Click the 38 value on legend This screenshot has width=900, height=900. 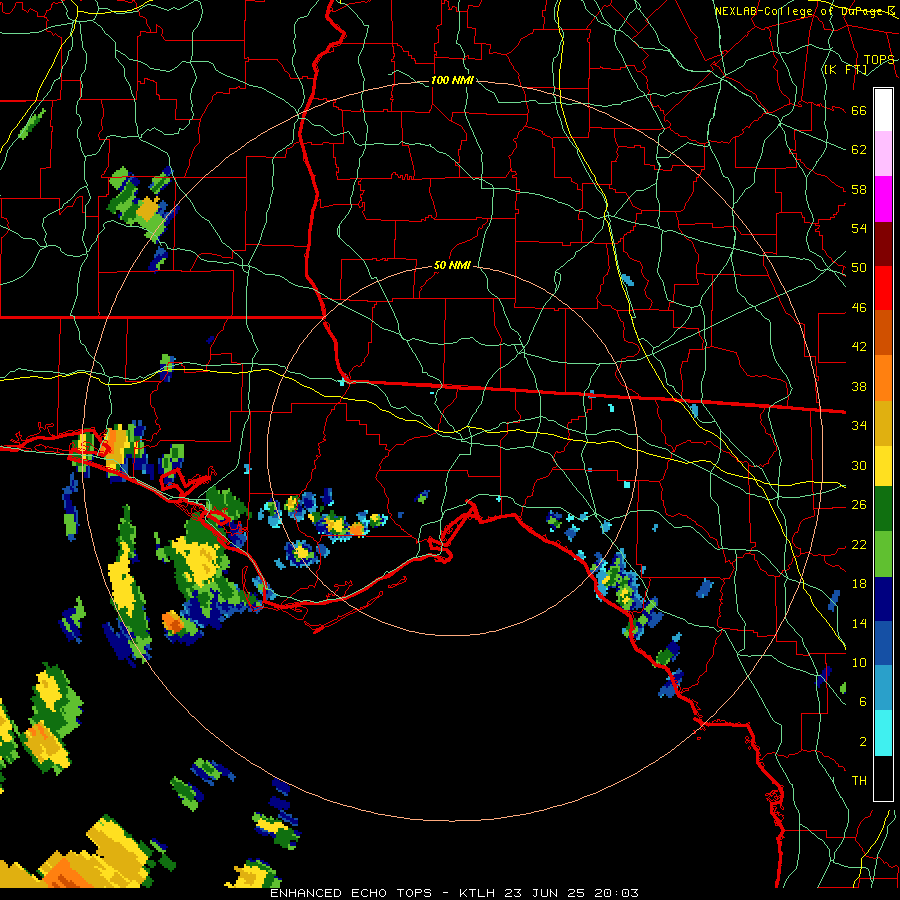[859, 386]
